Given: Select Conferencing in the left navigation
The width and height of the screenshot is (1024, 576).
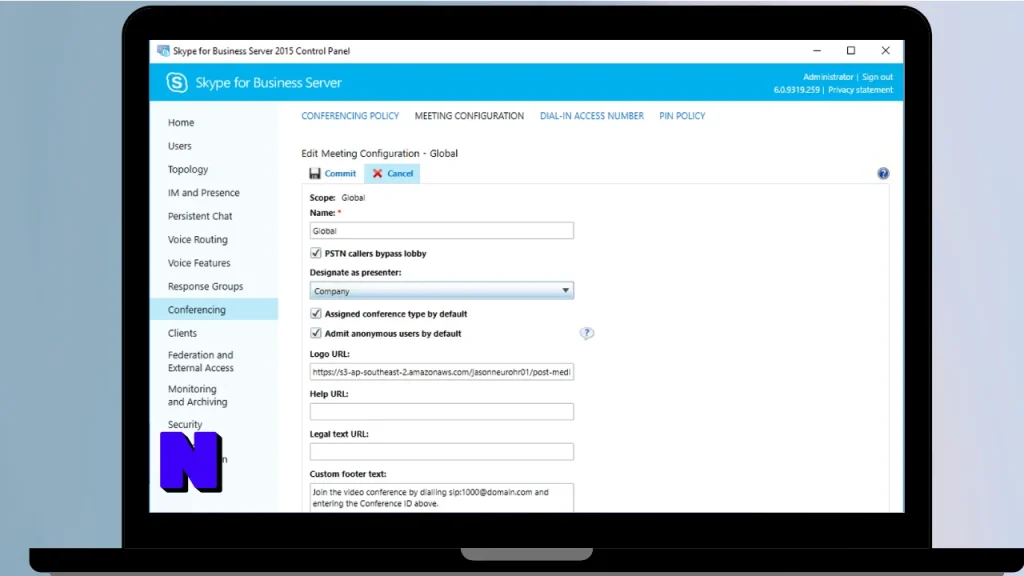Looking at the screenshot, I should coord(214,310).
